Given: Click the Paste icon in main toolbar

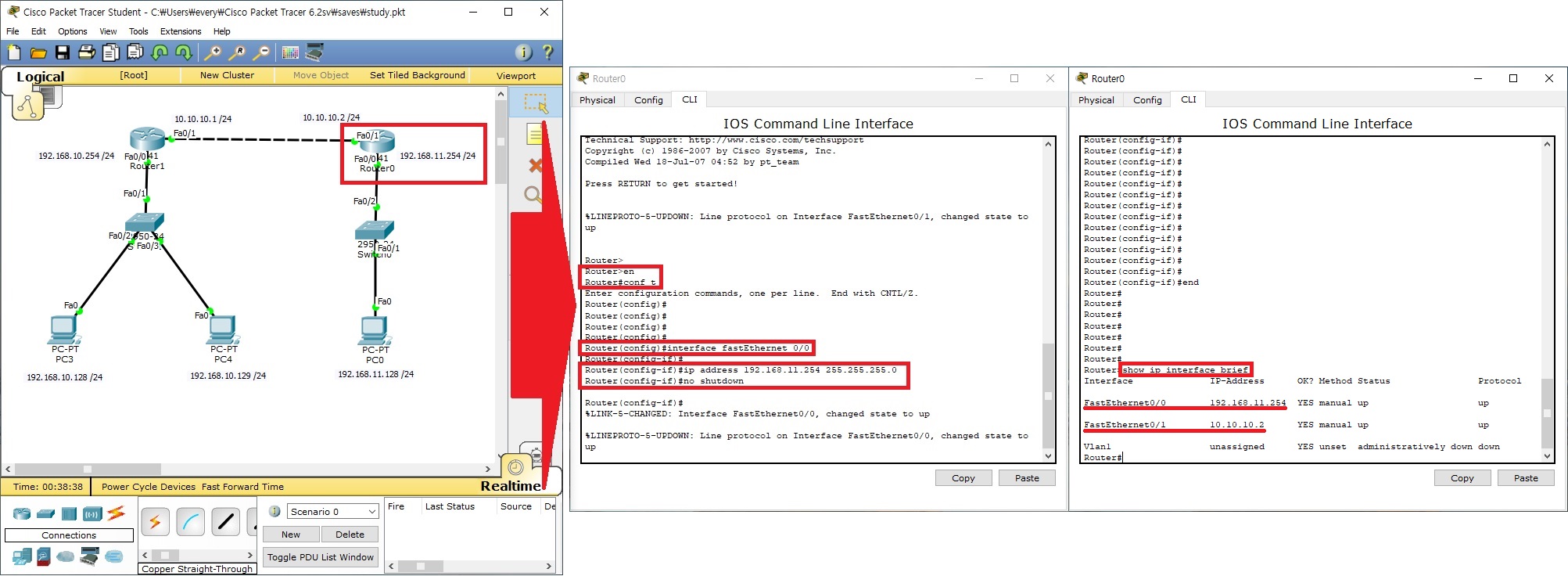Looking at the screenshot, I should (x=135, y=52).
